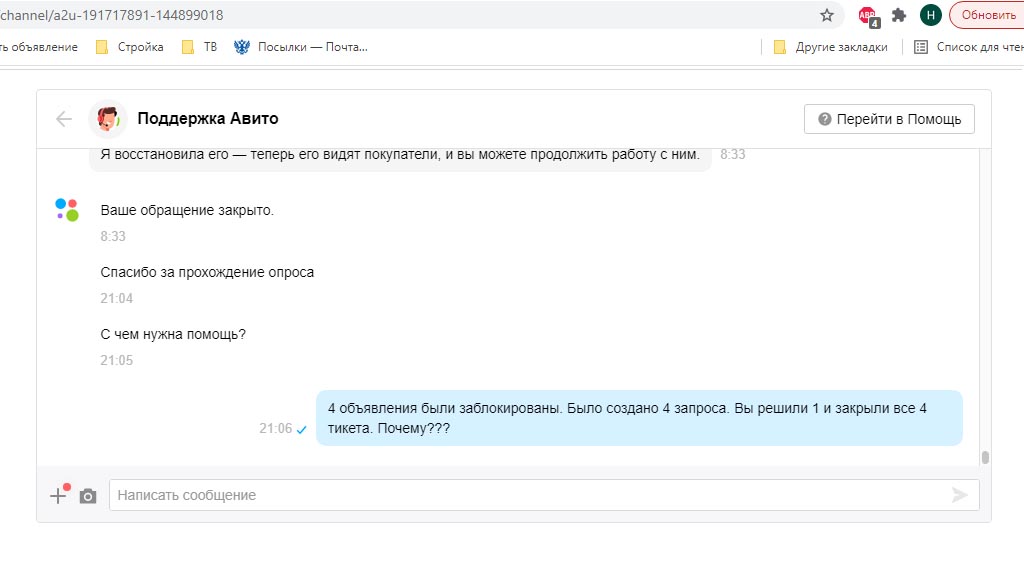Click the Перейти в Помощь button
The width and height of the screenshot is (1024, 574).
click(x=889, y=119)
